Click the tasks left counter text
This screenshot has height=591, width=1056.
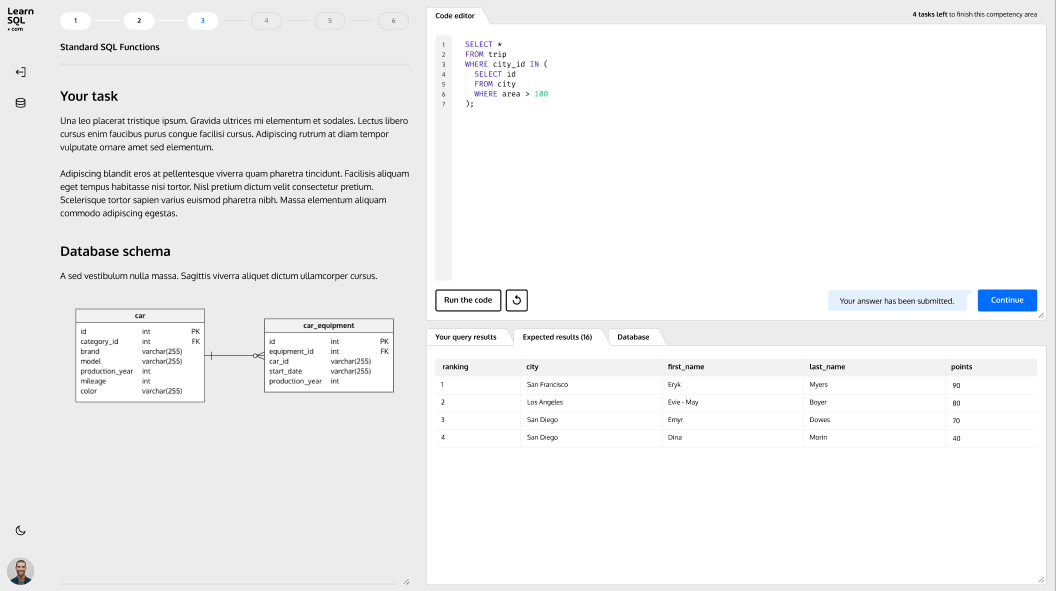coord(975,15)
